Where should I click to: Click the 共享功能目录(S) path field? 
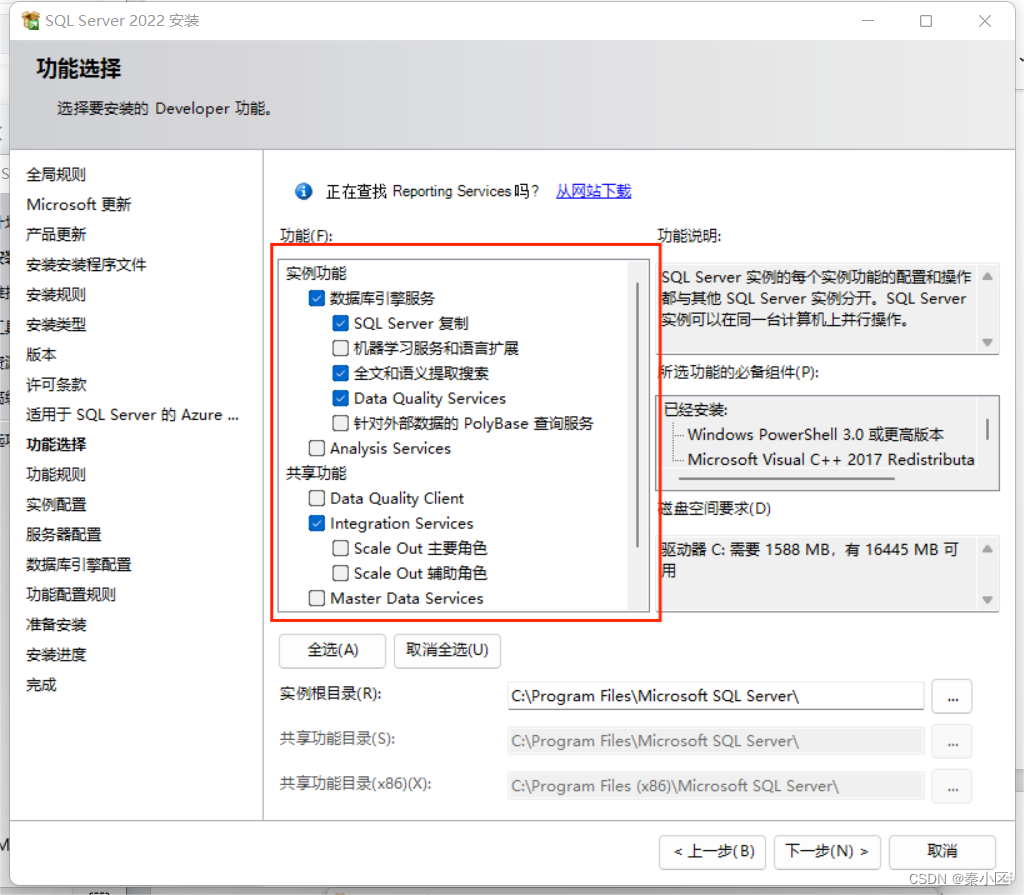[x=716, y=741]
